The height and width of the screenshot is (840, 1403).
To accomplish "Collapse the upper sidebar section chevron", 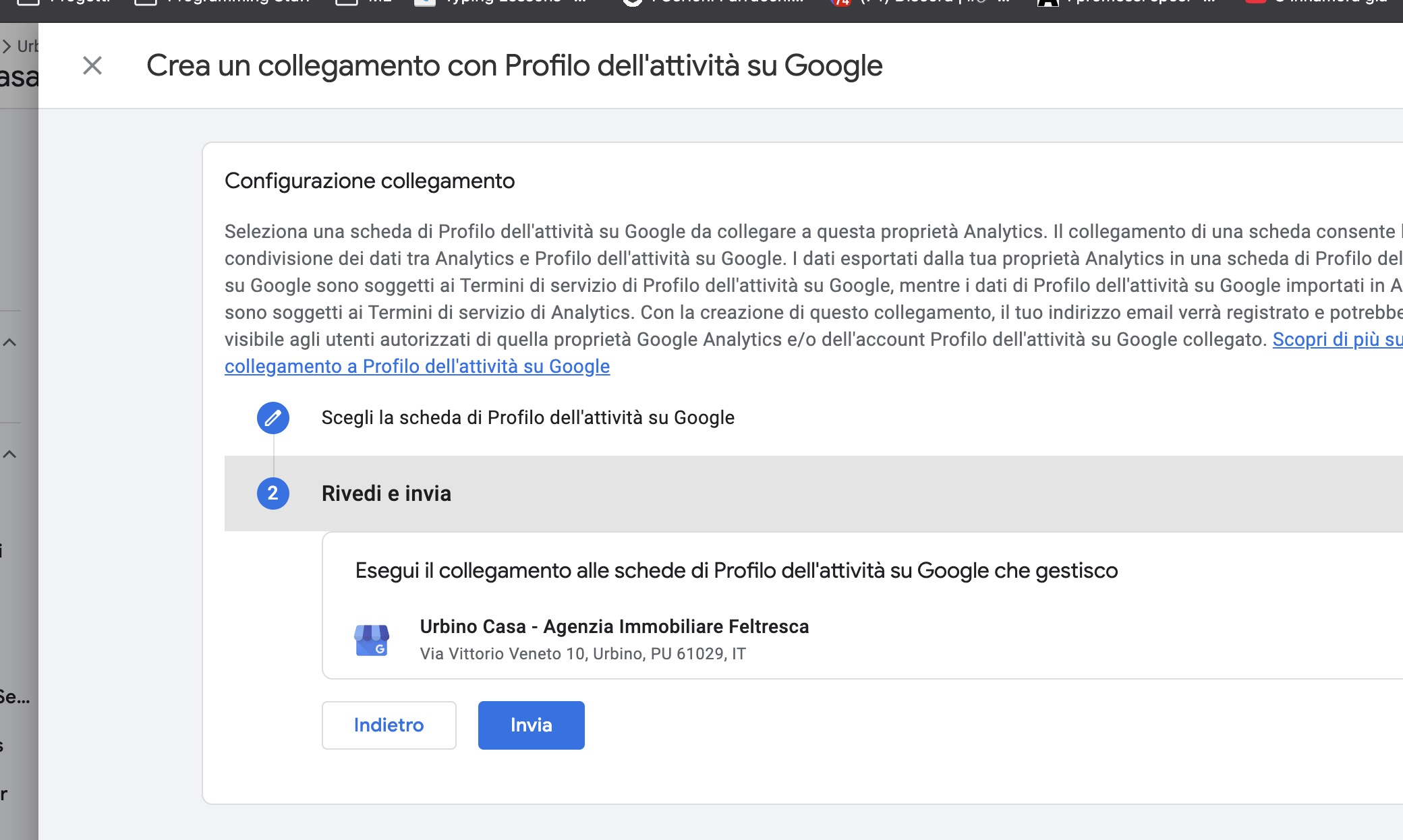I will (9, 342).
